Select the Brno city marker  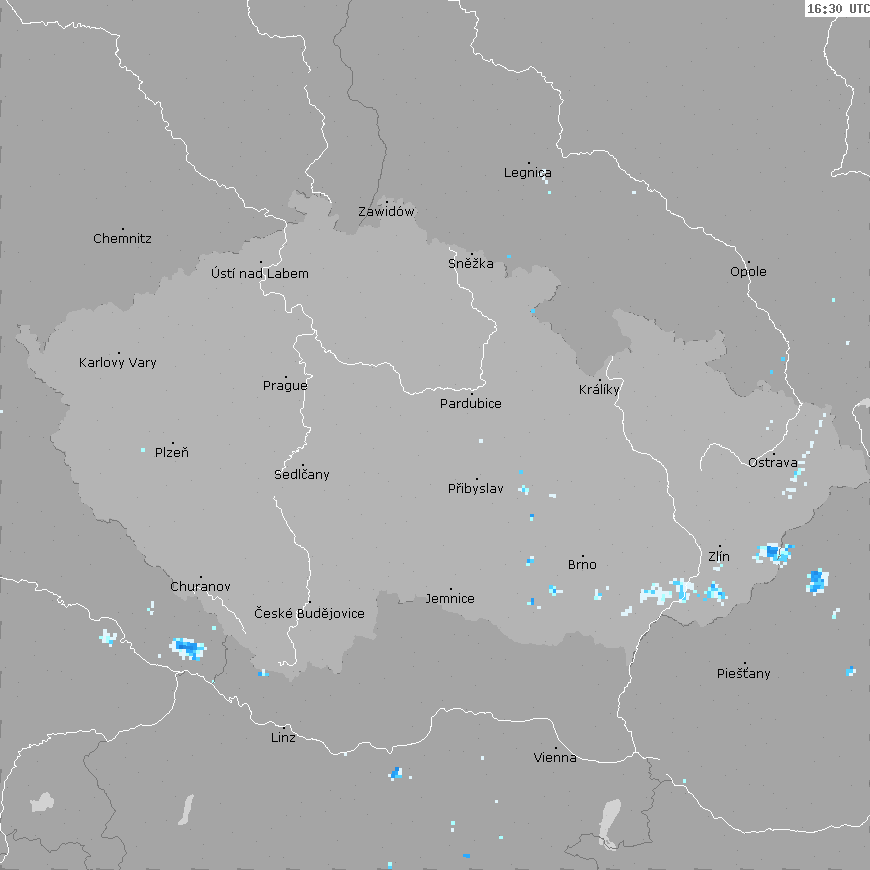(x=583, y=557)
